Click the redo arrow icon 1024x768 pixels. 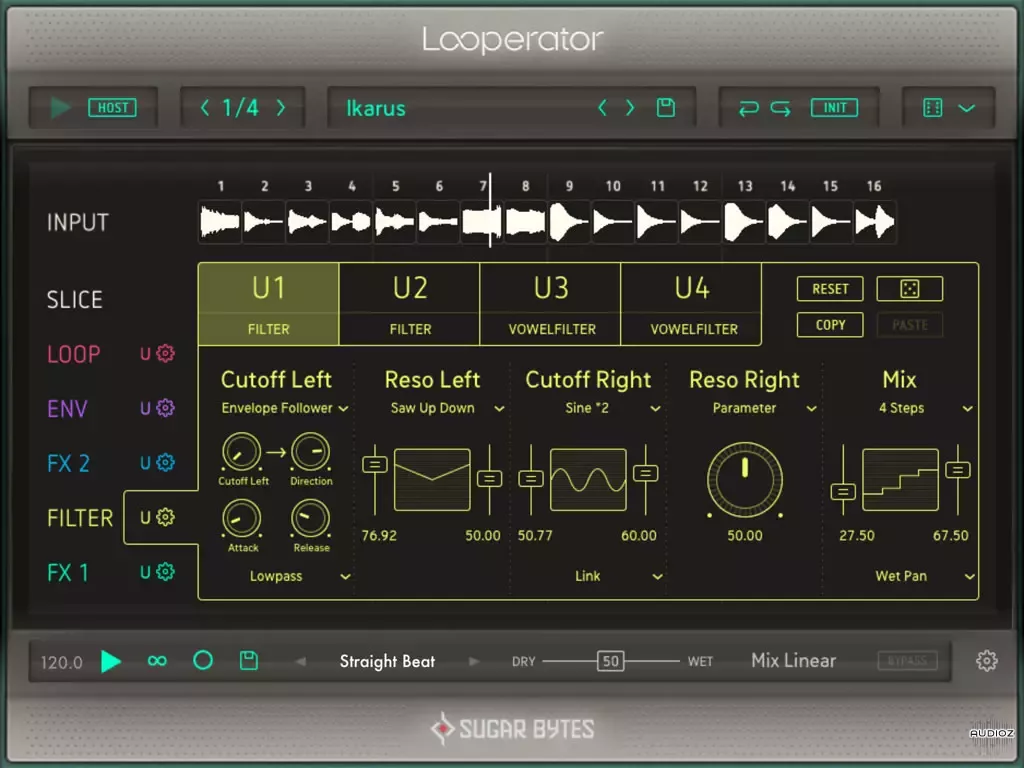pos(780,108)
